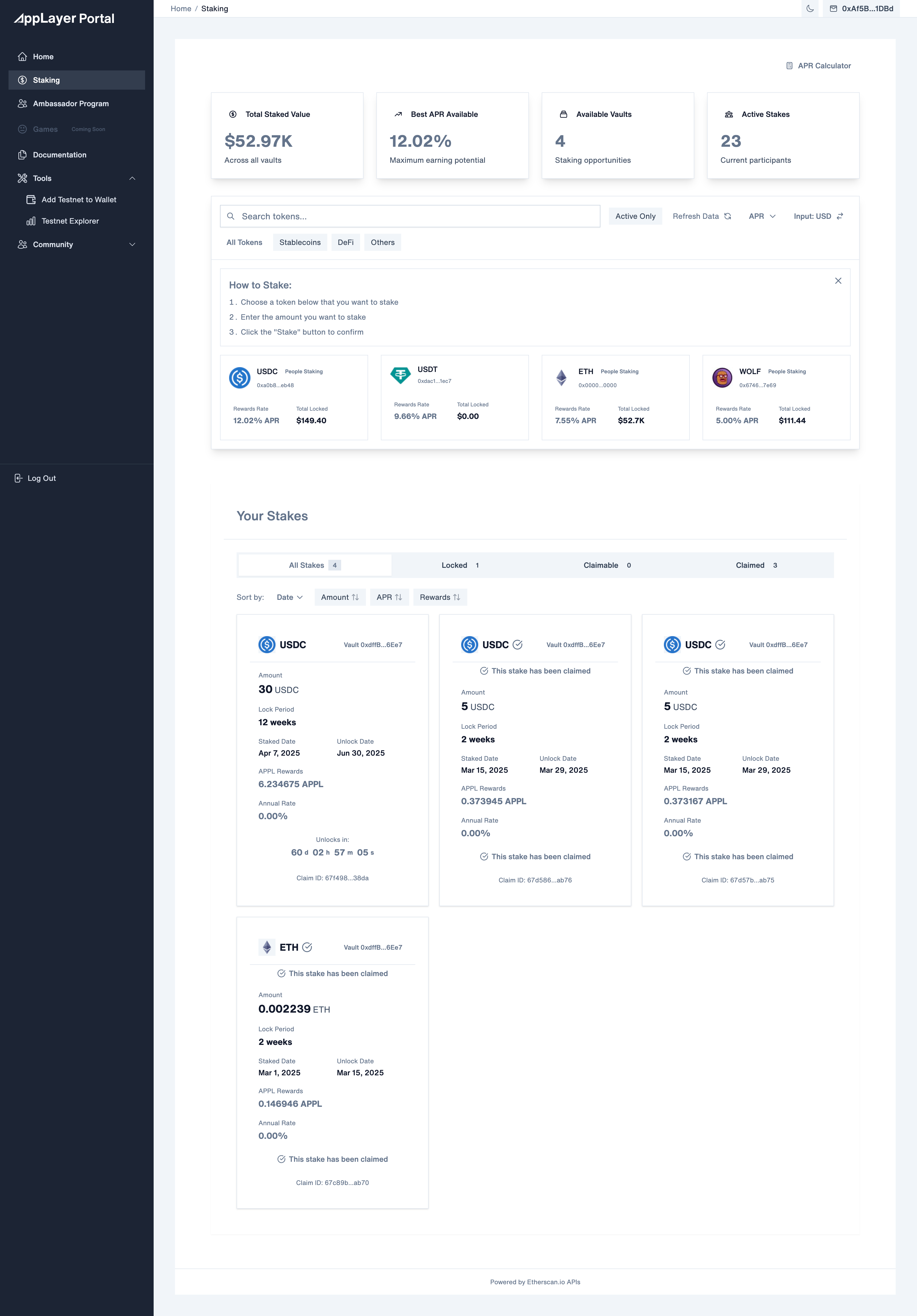Toggle dark mode moon icon
This screenshot has height=1316, width=917.
[810, 9]
